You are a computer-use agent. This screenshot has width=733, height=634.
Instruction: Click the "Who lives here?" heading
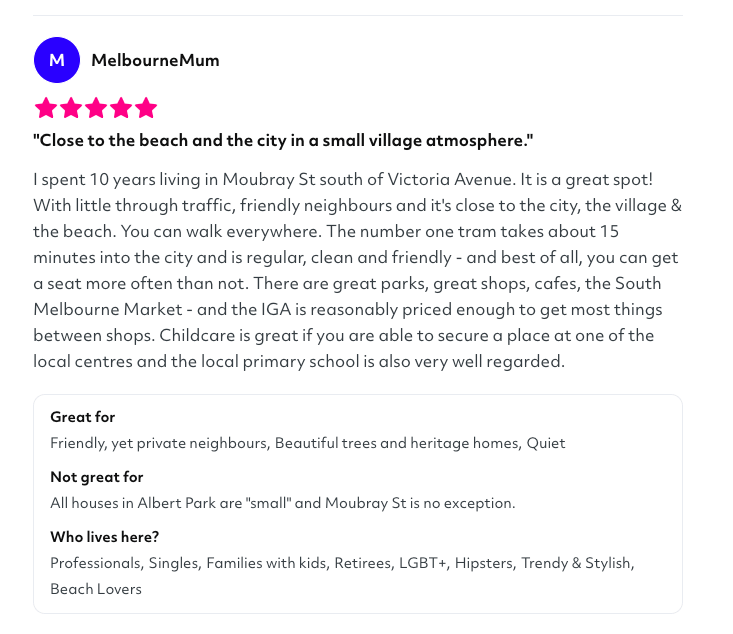pos(105,537)
